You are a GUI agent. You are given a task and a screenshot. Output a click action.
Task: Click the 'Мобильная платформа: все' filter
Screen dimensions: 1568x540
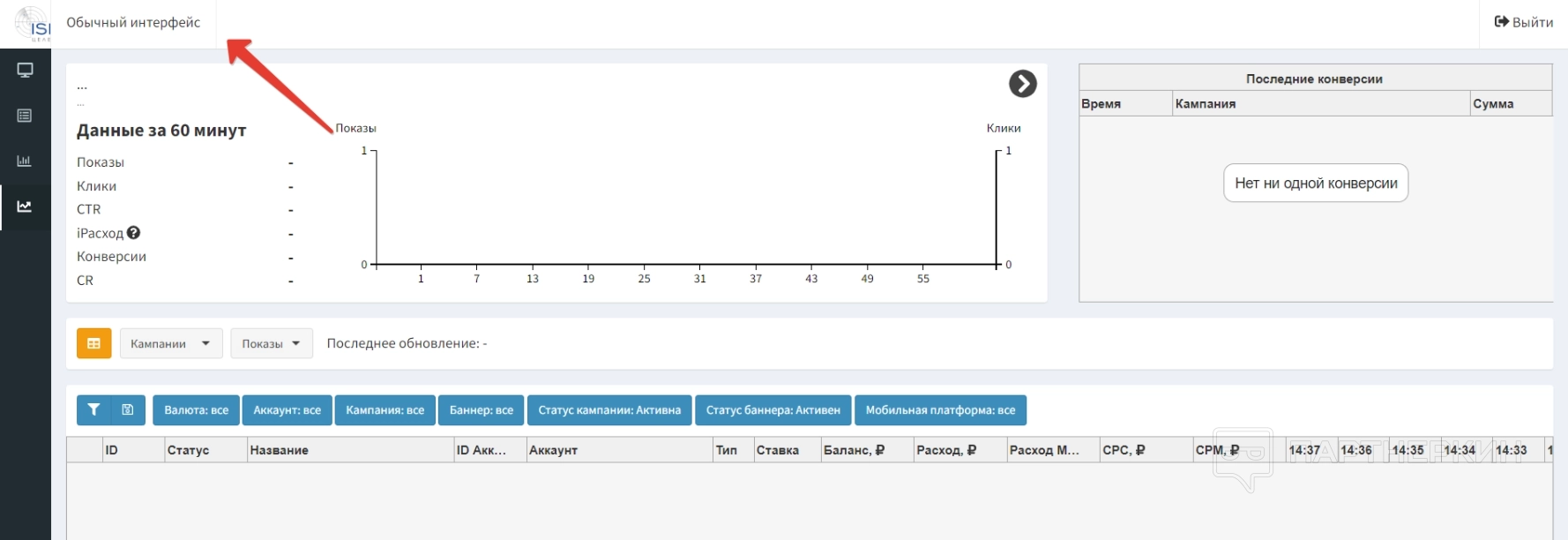[x=940, y=410]
